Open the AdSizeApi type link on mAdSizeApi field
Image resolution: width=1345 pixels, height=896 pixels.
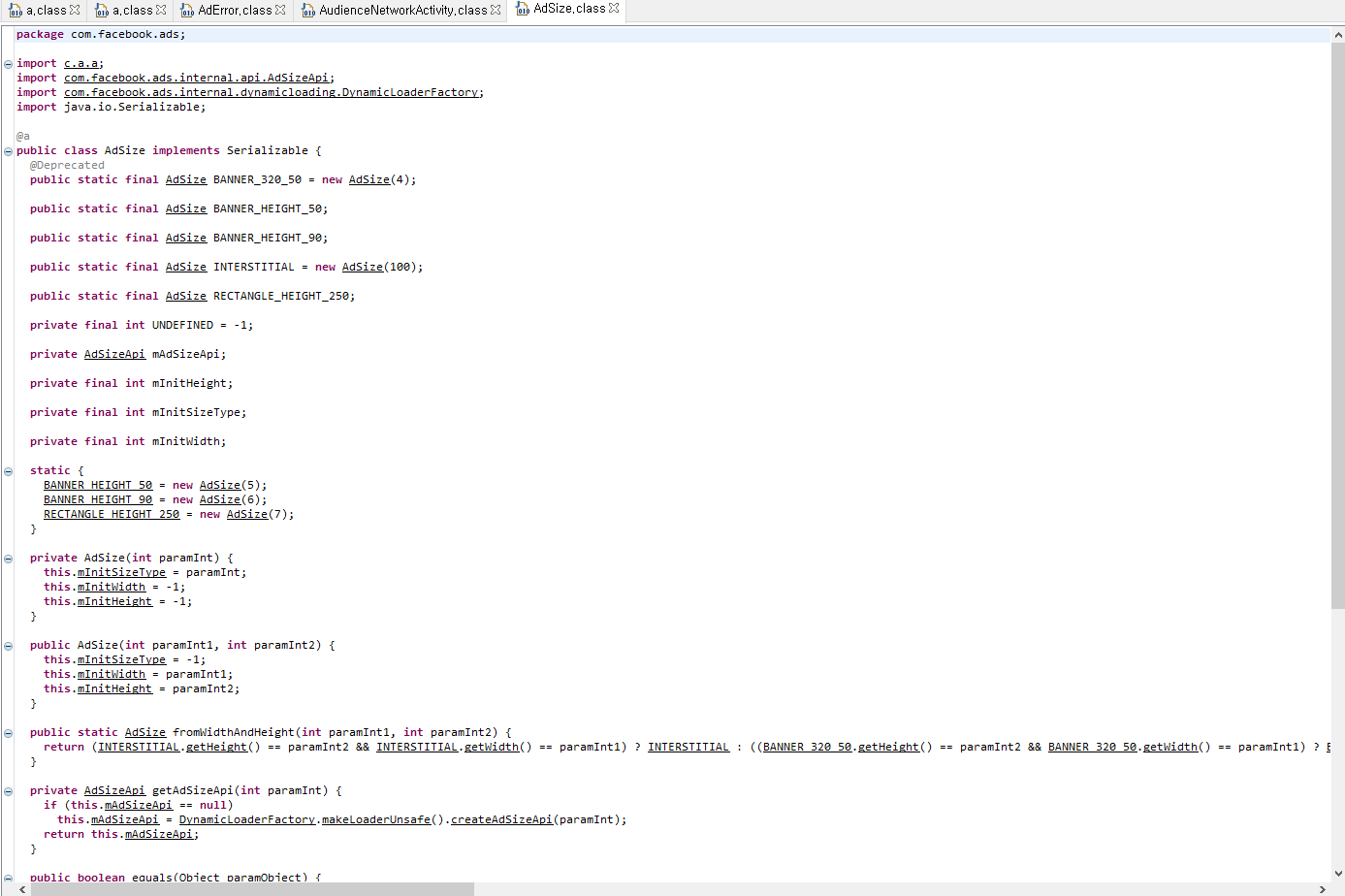coord(114,355)
